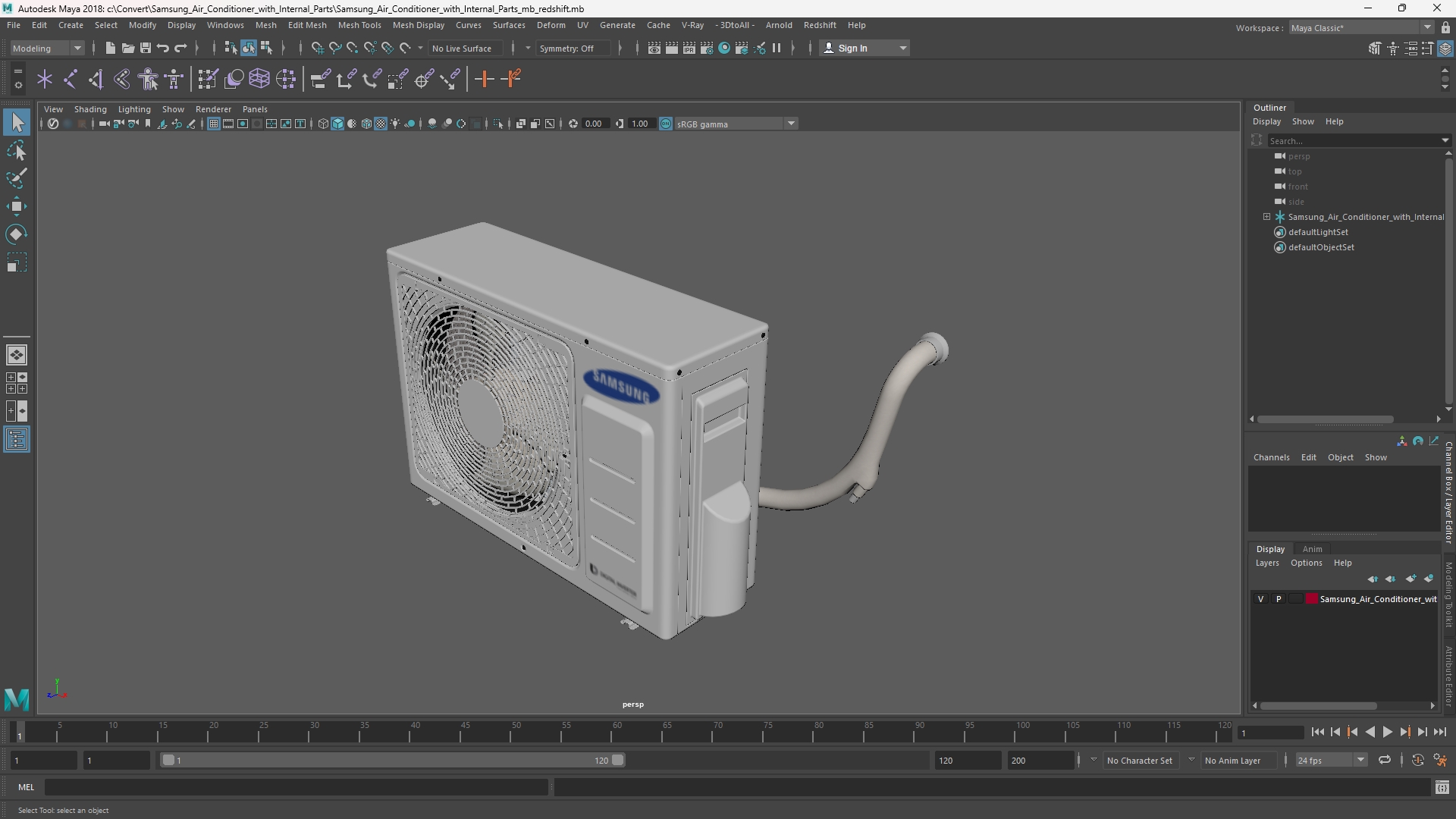Toggle layer playback P box
Viewport: 1456px width, 819px height.
[x=1279, y=599]
